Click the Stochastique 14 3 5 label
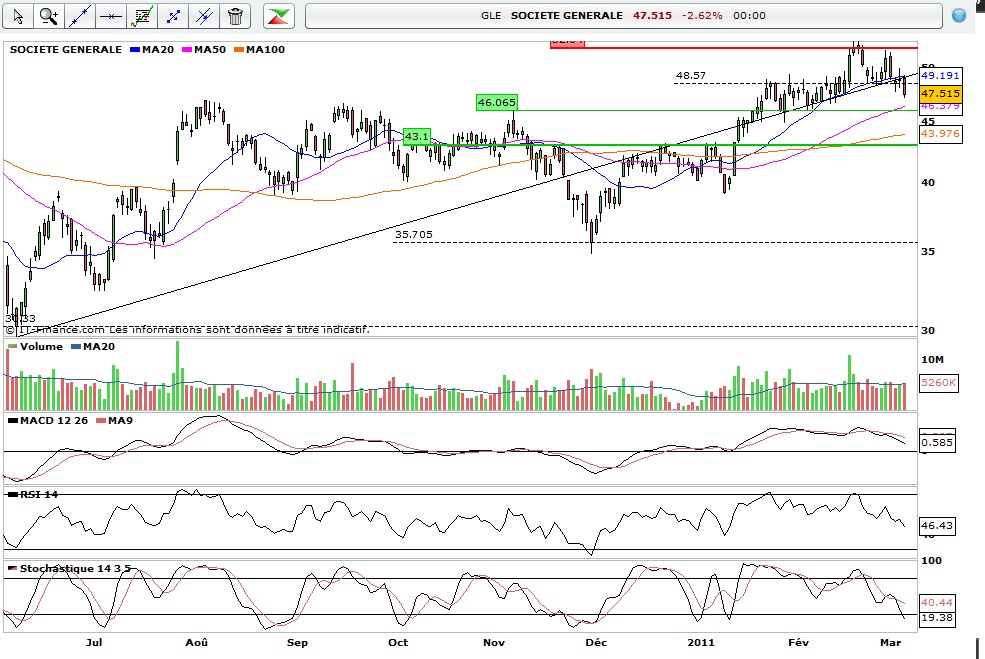The width and height of the screenshot is (985, 659). tap(75, 569)
